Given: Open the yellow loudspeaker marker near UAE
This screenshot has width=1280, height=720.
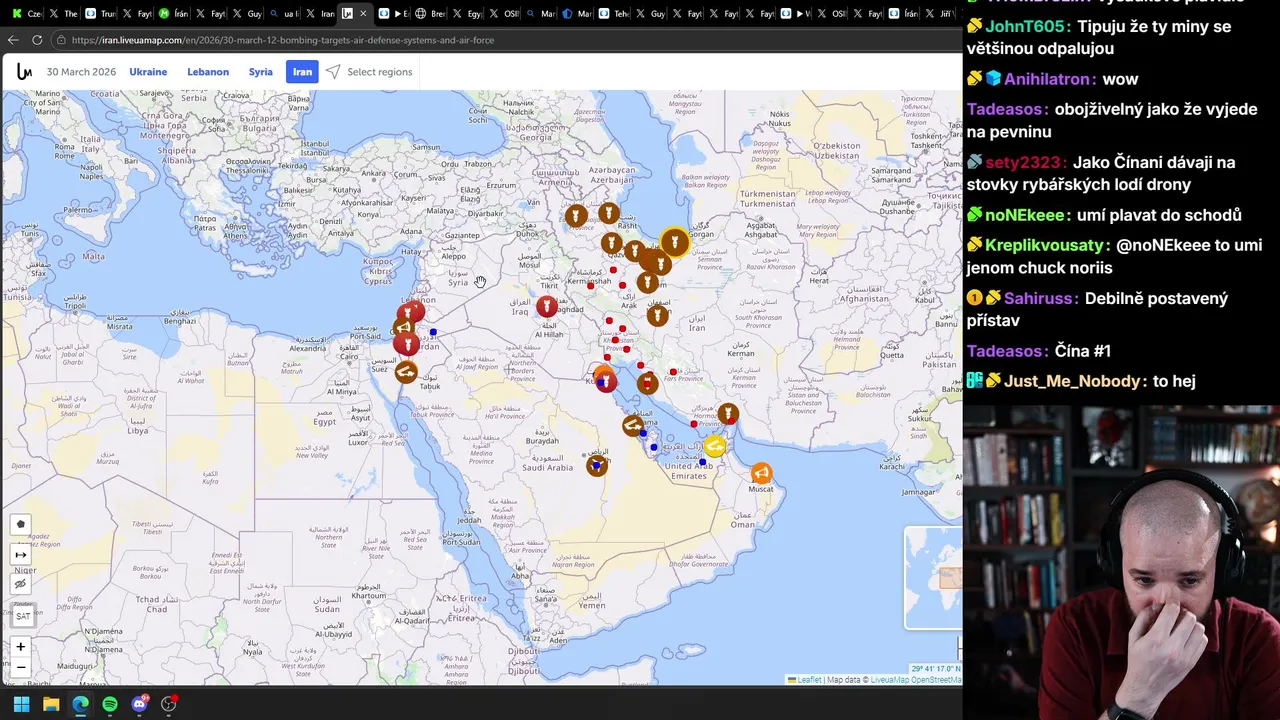Looking at the screenshot, I should tap(715, 446).
